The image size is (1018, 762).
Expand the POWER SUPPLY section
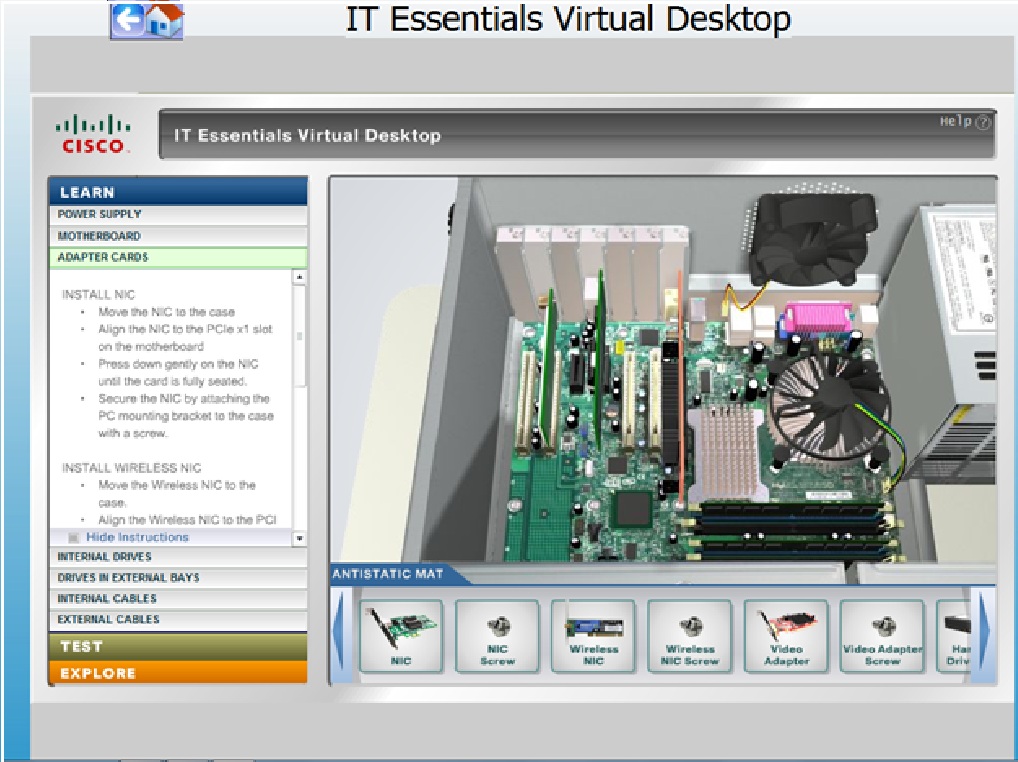click(177, 213)
